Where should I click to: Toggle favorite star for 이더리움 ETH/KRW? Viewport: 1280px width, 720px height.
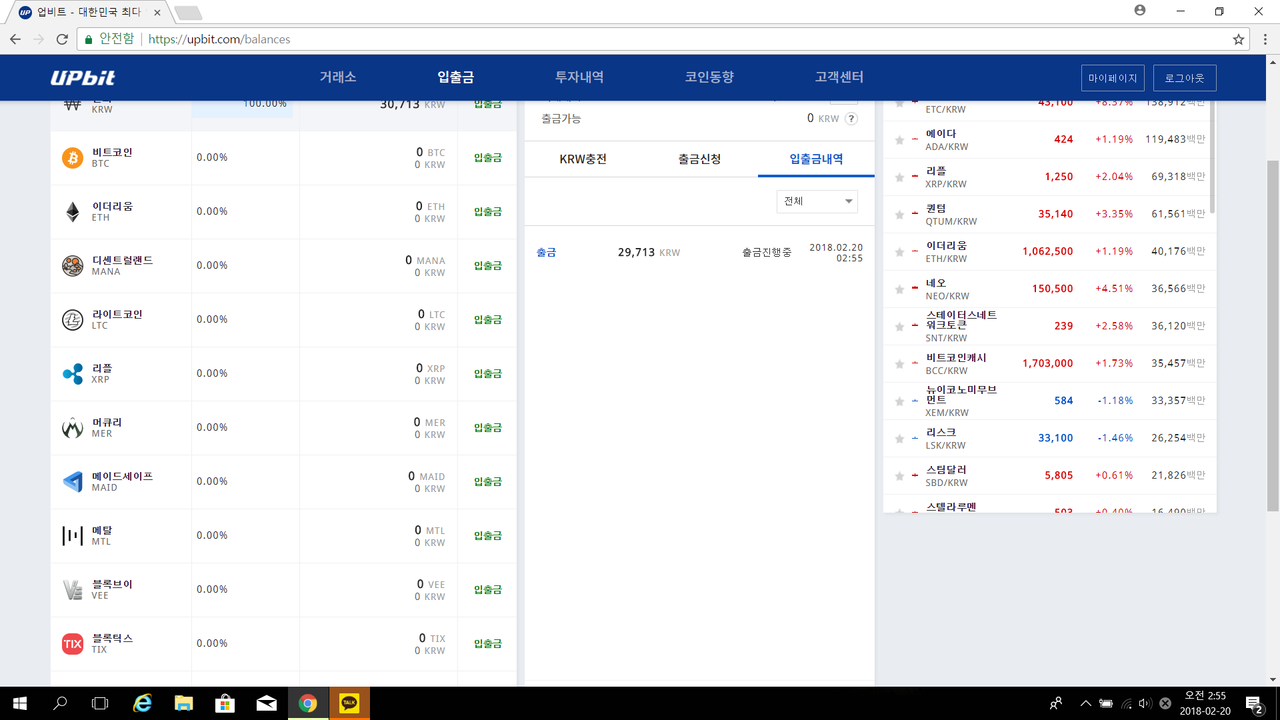899,251
